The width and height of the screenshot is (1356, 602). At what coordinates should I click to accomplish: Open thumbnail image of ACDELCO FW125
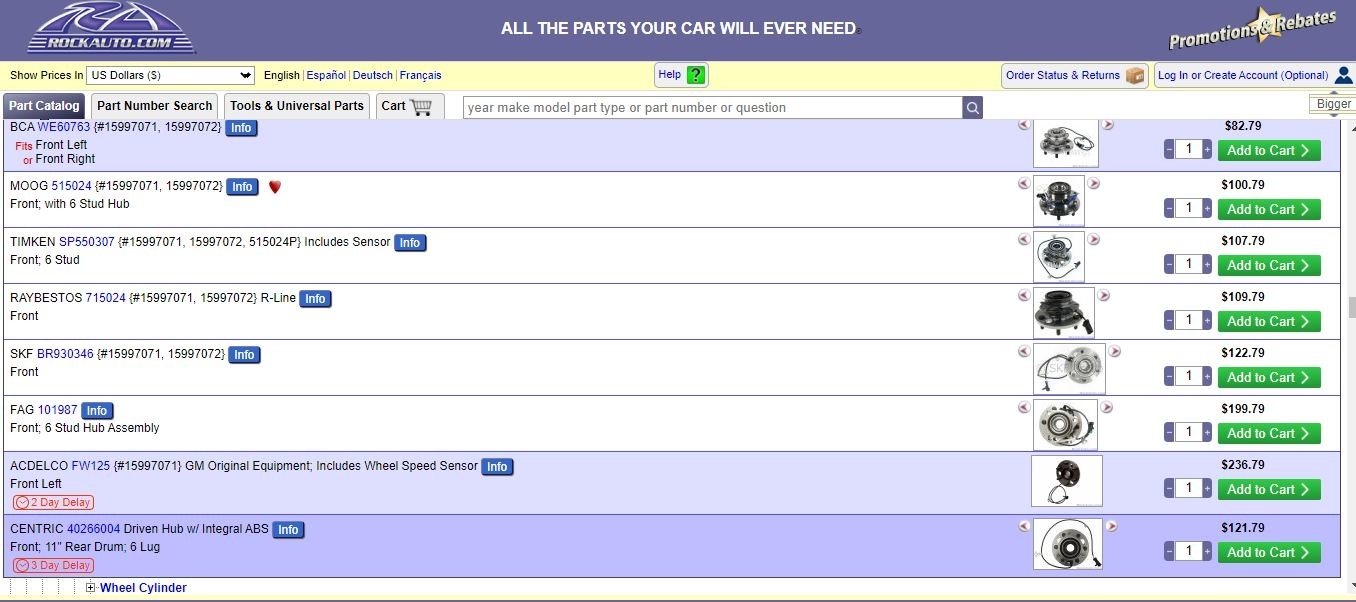tap(1067, 481)
